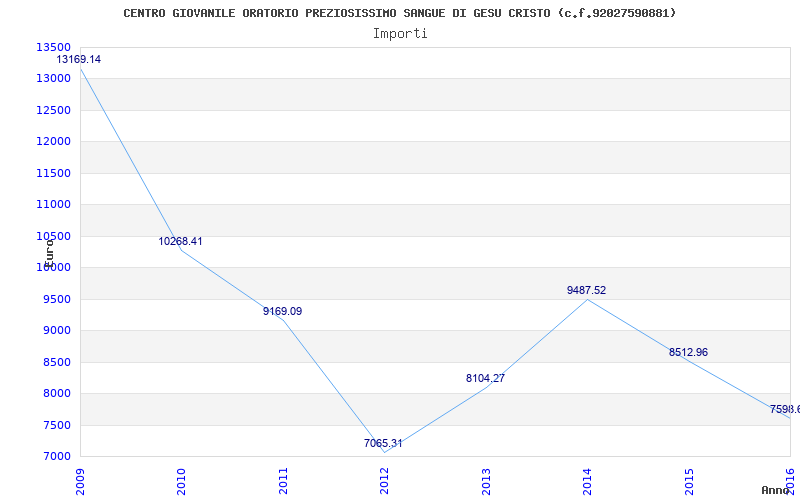Click the Anno x-axis title
The height and width of the screenshot is (500, 800).
(776, 490)
